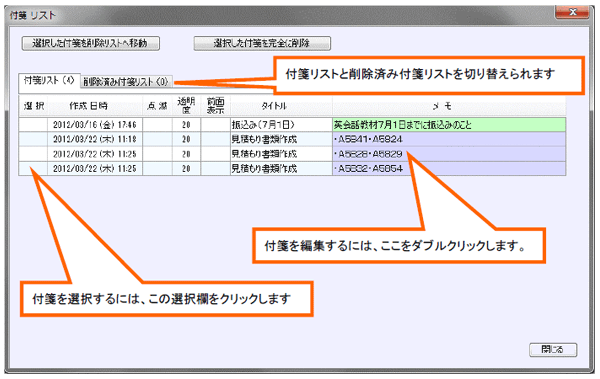Select 見積もり書類作成 title in 11:18 row
600x379 pixels.
pyautogui.click(x=281, y=139)
